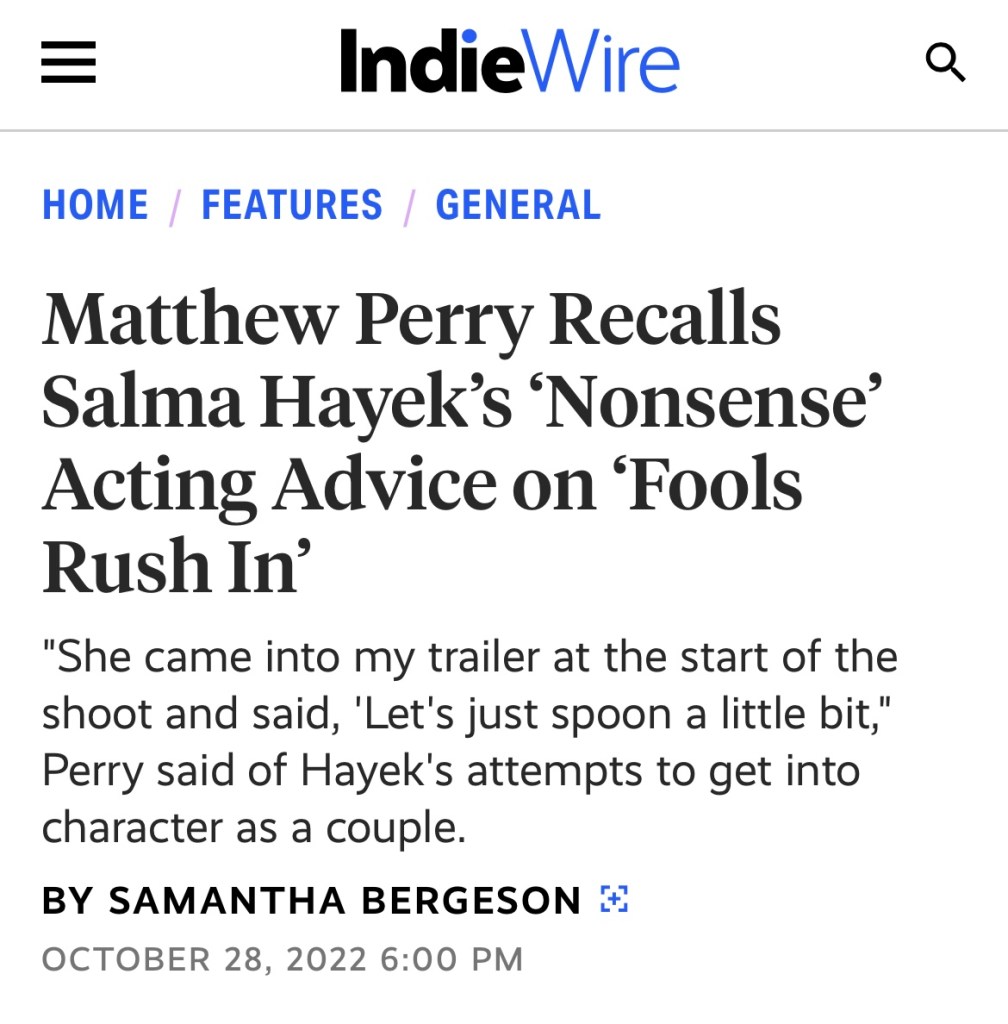Select the GENERAL breadcrumb category
Viewport: 1008px width, 1024px height.
[518, 205]
